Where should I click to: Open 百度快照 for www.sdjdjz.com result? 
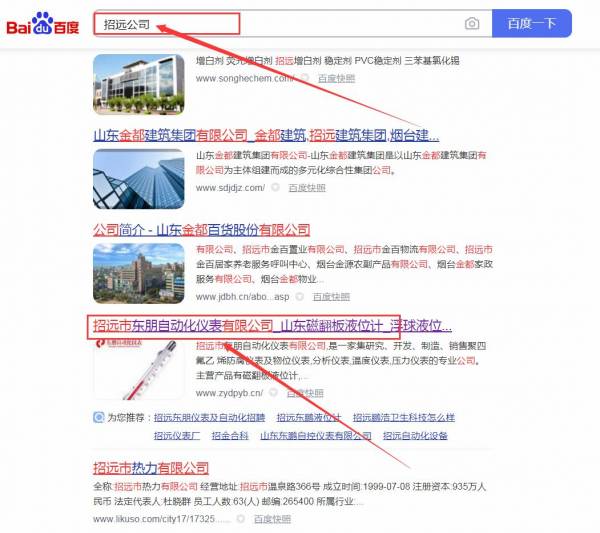coord(306,187)
